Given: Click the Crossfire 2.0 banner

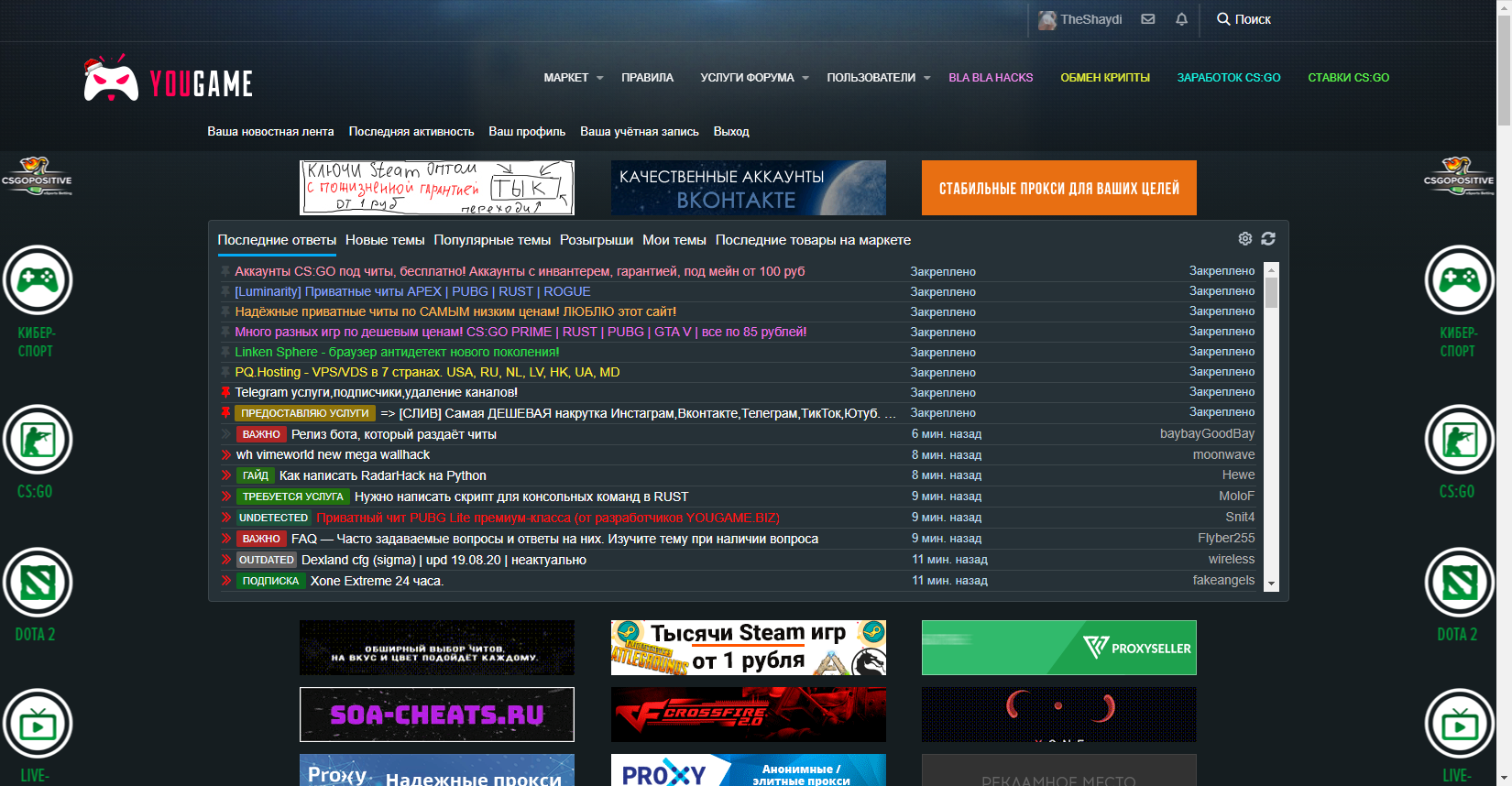Looking at the screenshot, I should click(749, 715).
